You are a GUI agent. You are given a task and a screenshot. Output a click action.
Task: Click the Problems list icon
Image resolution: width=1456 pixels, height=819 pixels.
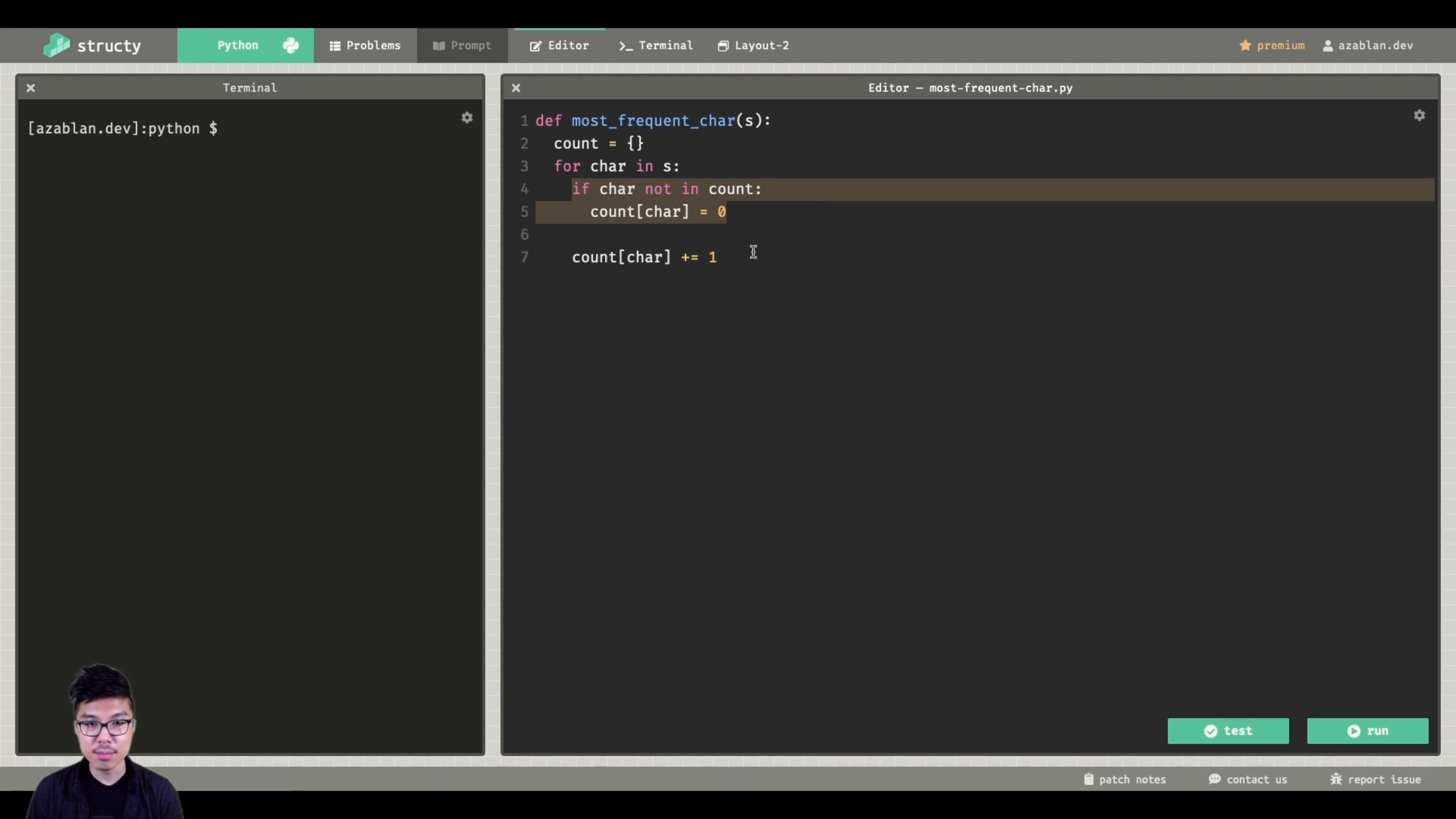[335, 46]
